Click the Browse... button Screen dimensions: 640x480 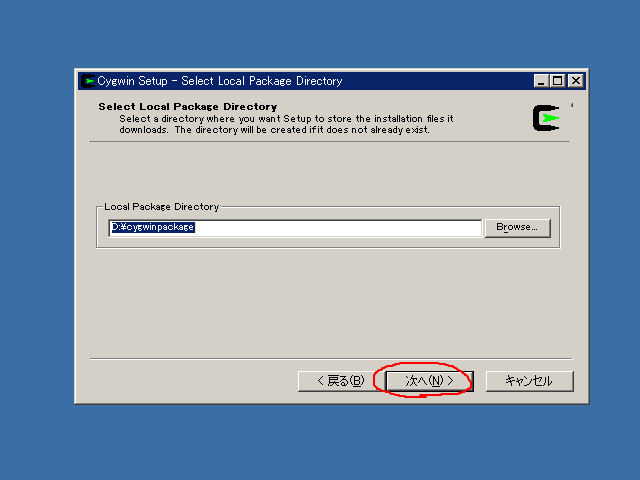pos(518,227)
